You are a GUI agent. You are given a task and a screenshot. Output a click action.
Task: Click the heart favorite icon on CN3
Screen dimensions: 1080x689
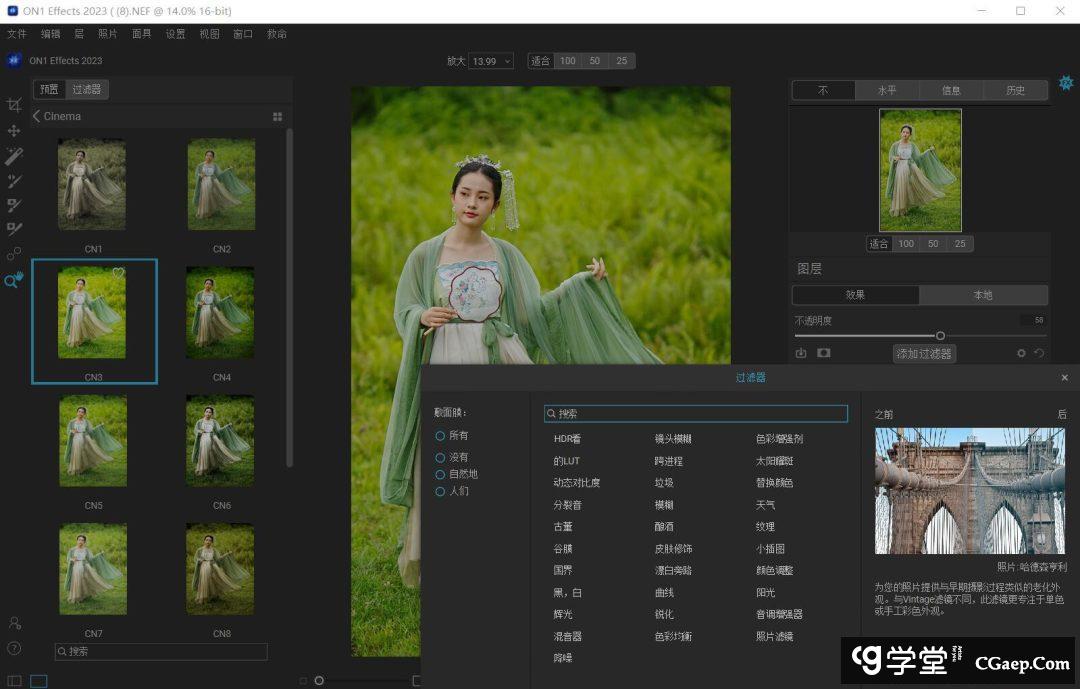point(118,273)
